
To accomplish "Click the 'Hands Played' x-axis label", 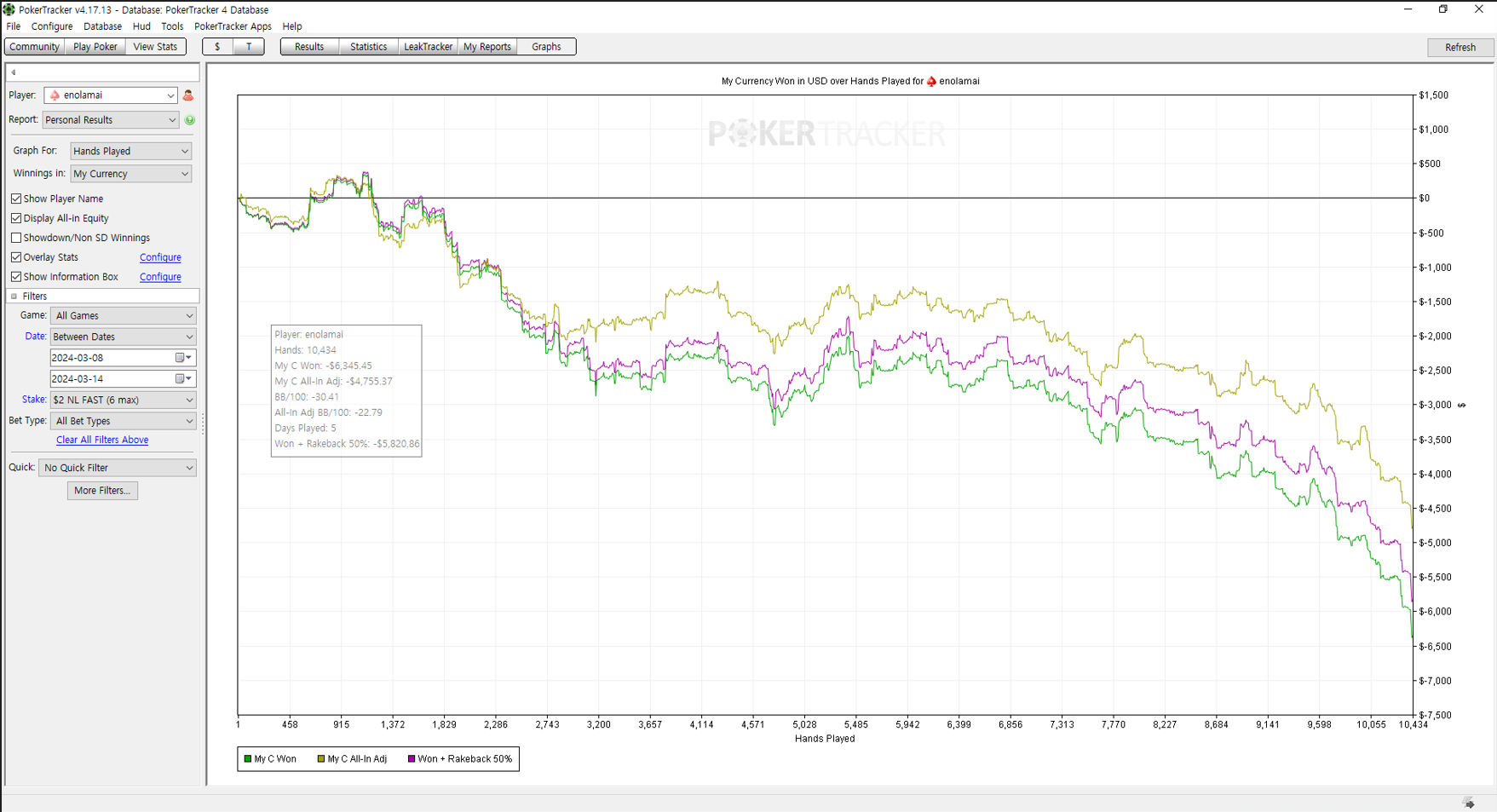I will [825, 739].
